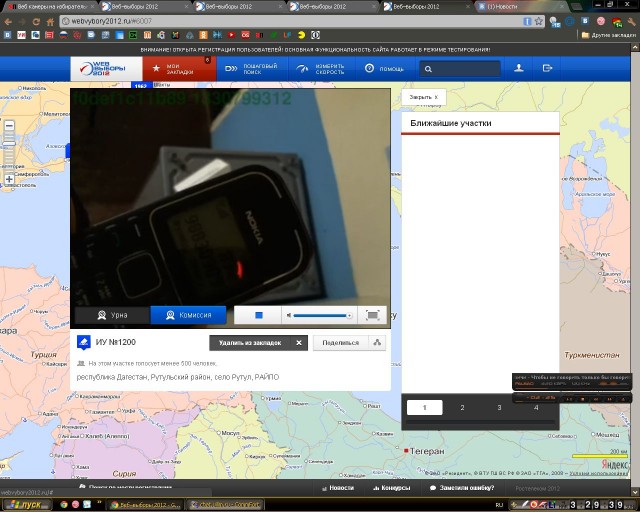Click Удалить из закладок button

(258, 343)
